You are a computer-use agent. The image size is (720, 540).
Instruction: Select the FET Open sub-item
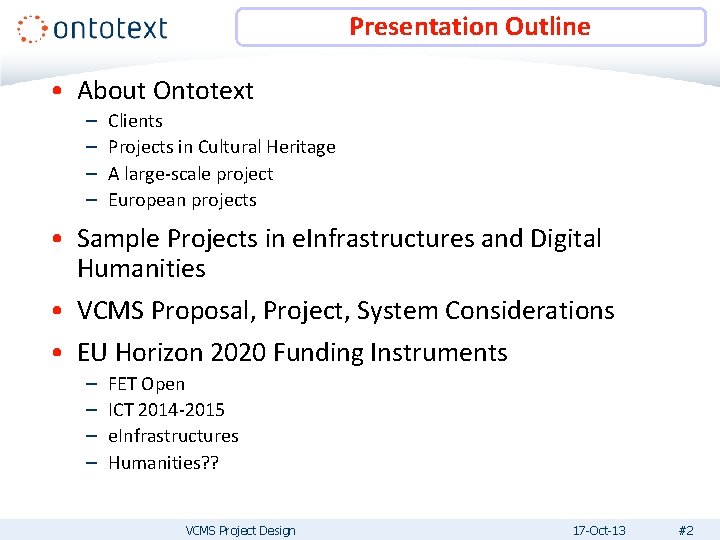(x=146, y=384)
